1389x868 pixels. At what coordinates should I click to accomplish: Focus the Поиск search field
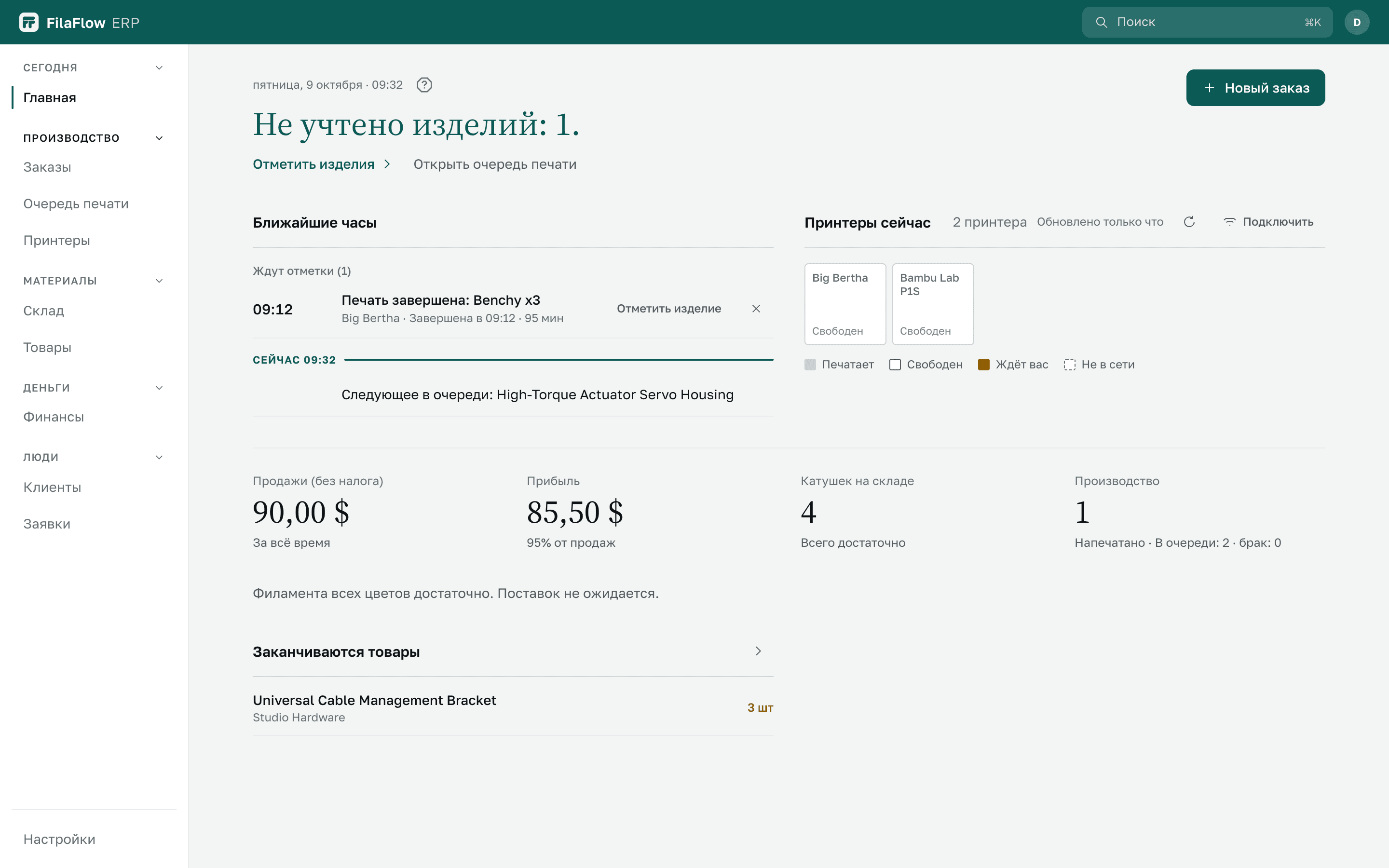(1207, 22)
